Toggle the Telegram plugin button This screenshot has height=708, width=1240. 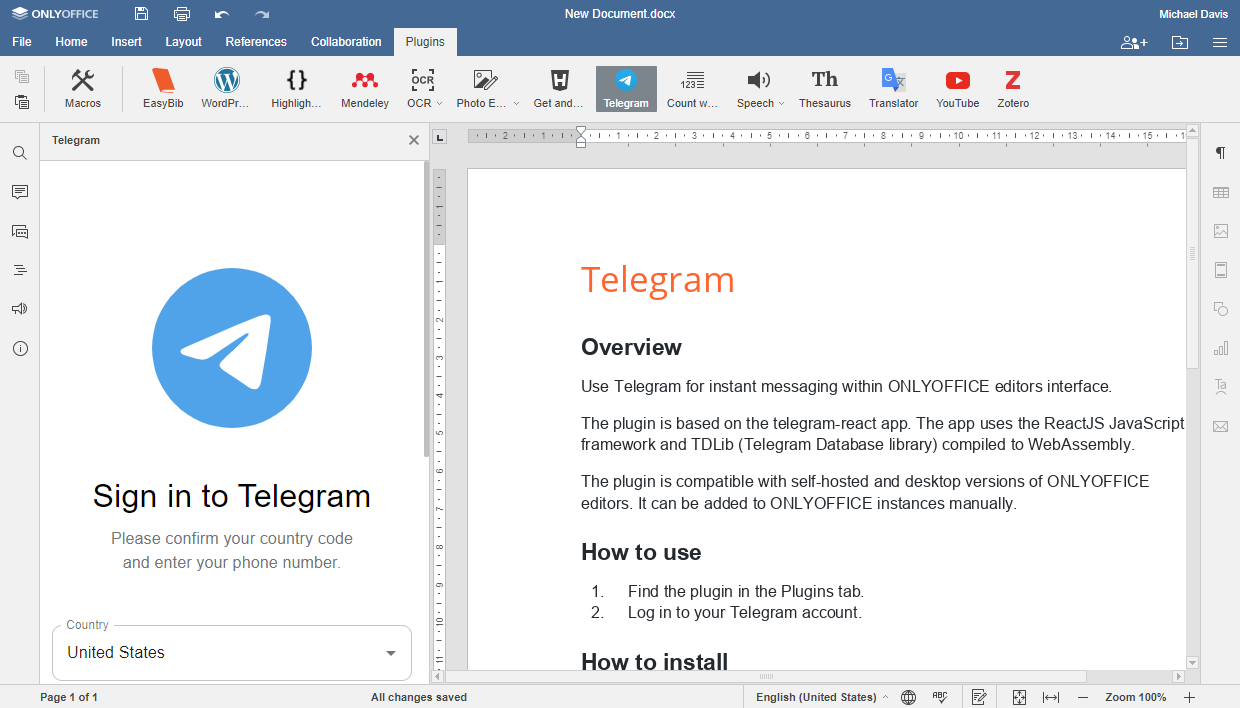pyautogui.click(x=626, y=89)
